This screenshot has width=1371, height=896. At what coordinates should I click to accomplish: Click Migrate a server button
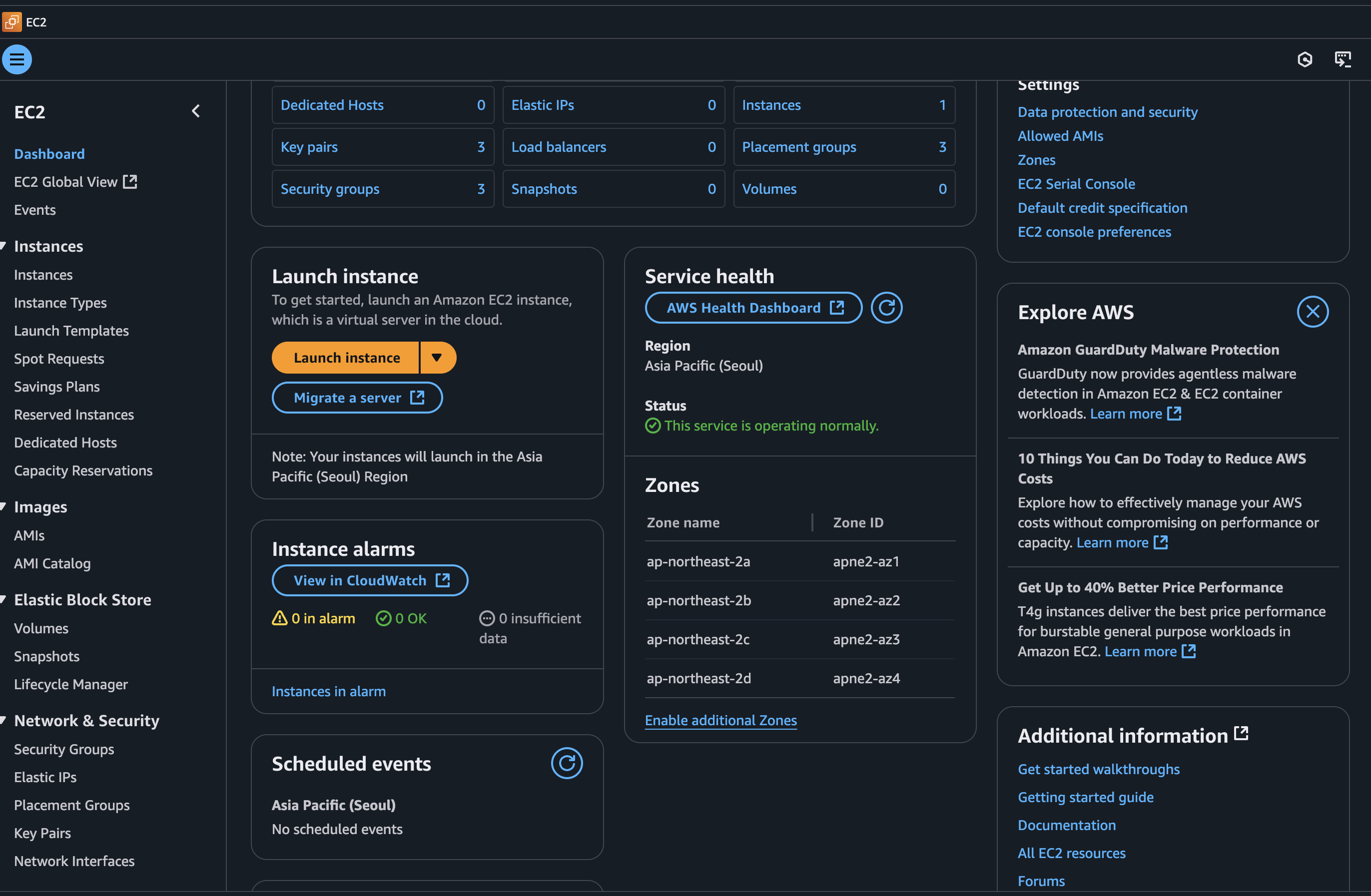(x=357, y=398)
